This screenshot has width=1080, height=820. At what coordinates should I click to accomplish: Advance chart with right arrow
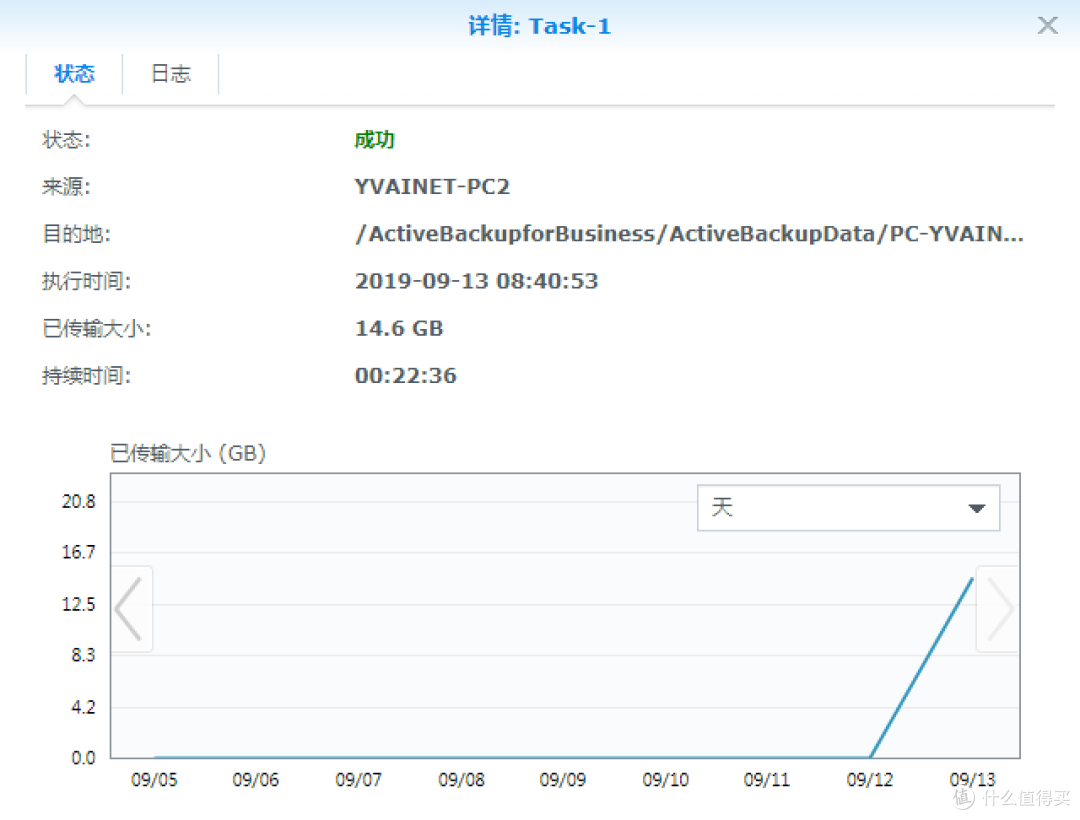coord(998,608)
